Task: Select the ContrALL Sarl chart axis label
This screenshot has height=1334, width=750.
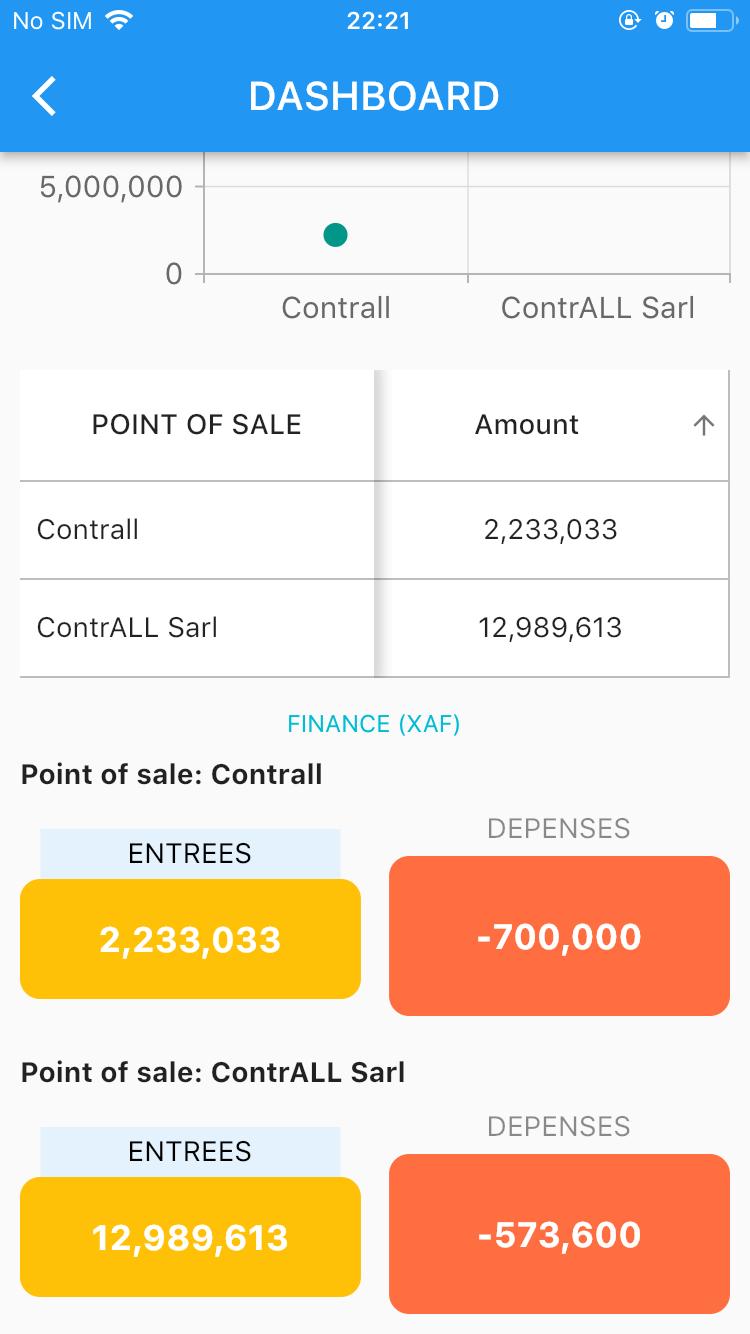Action: pyautogui.click(x=598, y=308)
